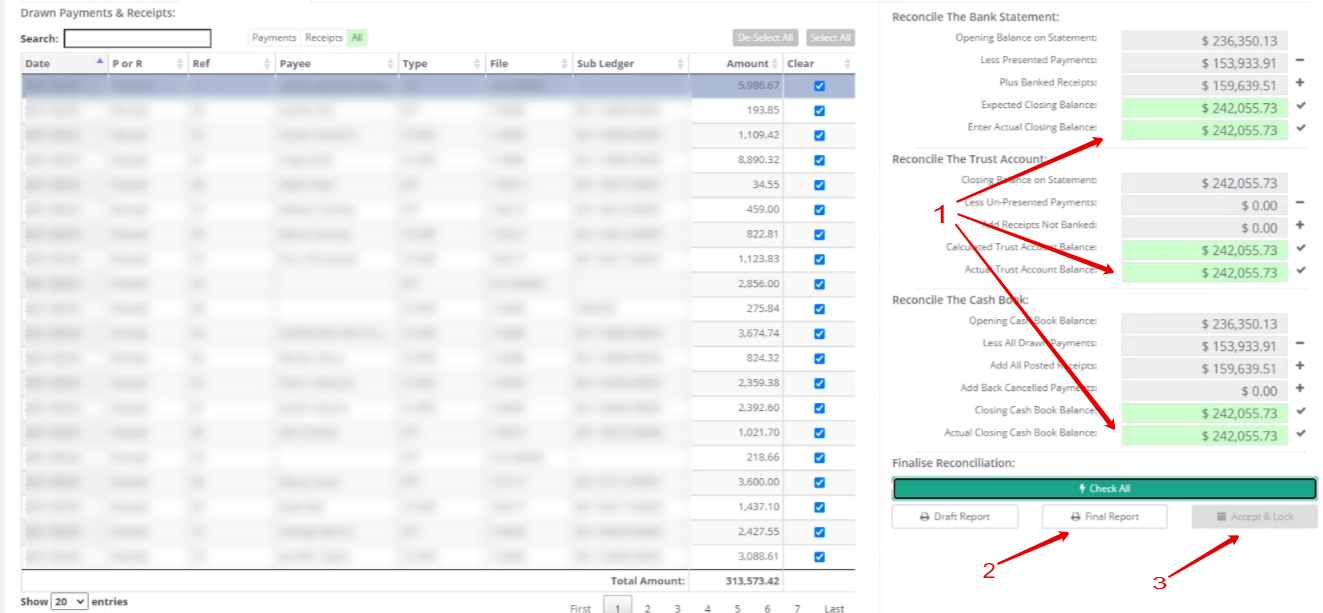This screenshot has height=613, width=1323.
Task: Click sort arrows in Clear column header
Action: 848,63
